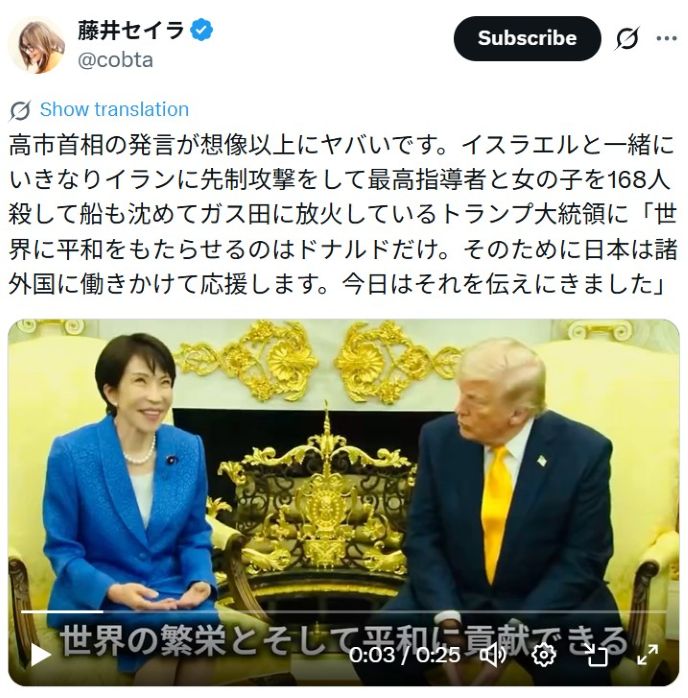Open the 藤井セイラ display name link
The height and width of the screenshot is (698, 688).
(131, 30)
